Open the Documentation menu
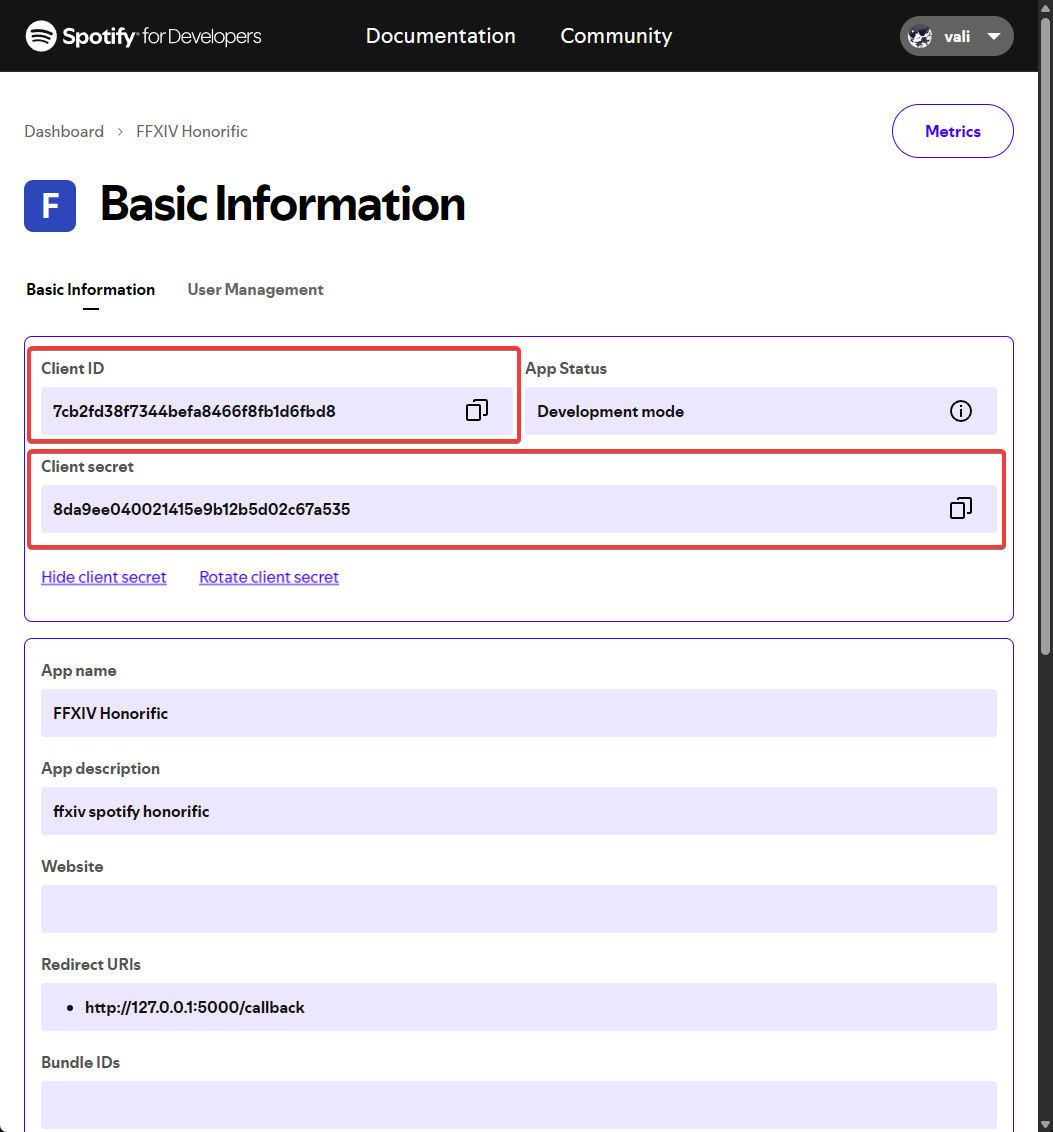The height and width of the screenshot is (1132, 1053). (440, 36)
